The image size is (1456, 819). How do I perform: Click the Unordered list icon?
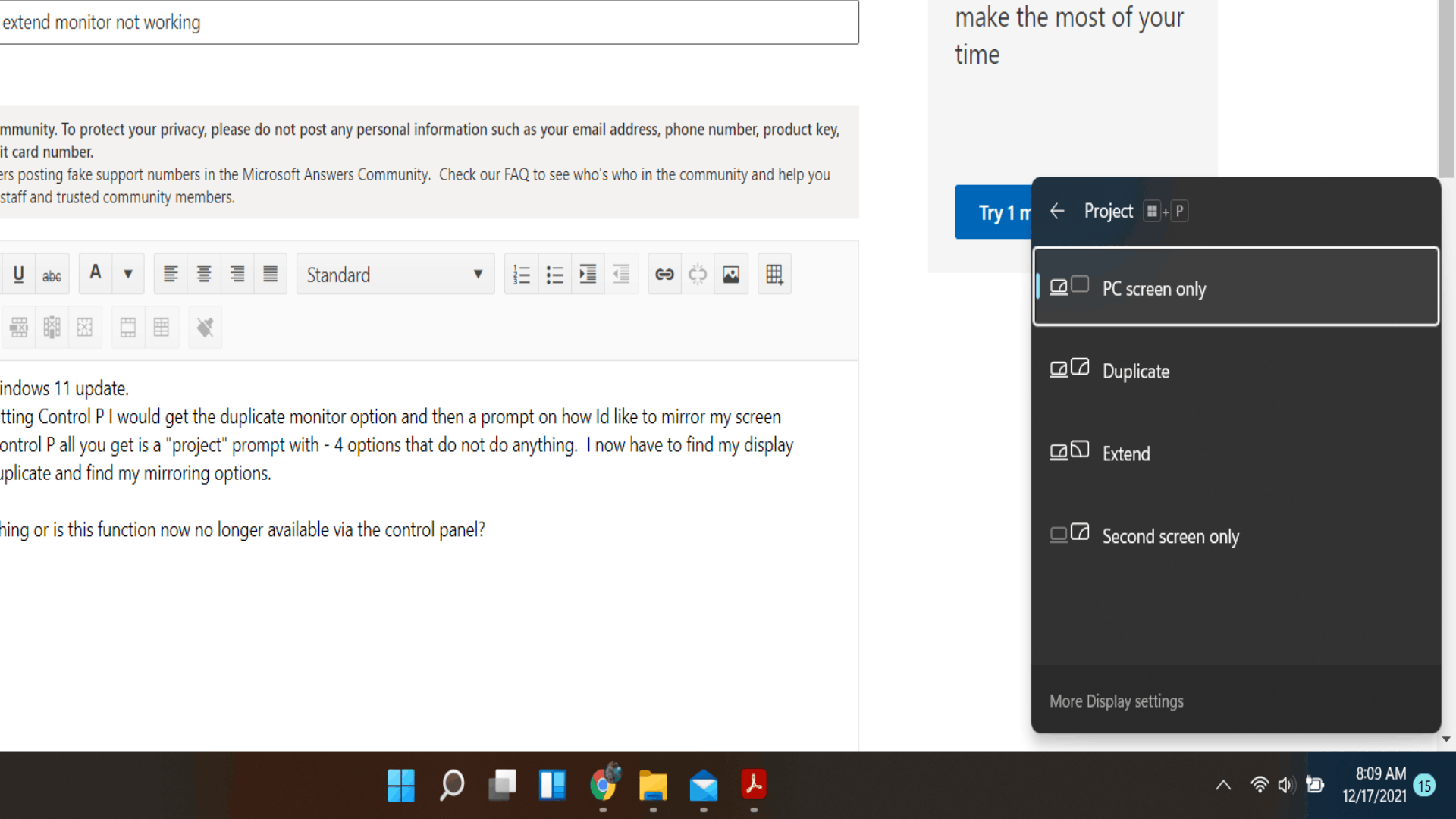pos(554,275)
